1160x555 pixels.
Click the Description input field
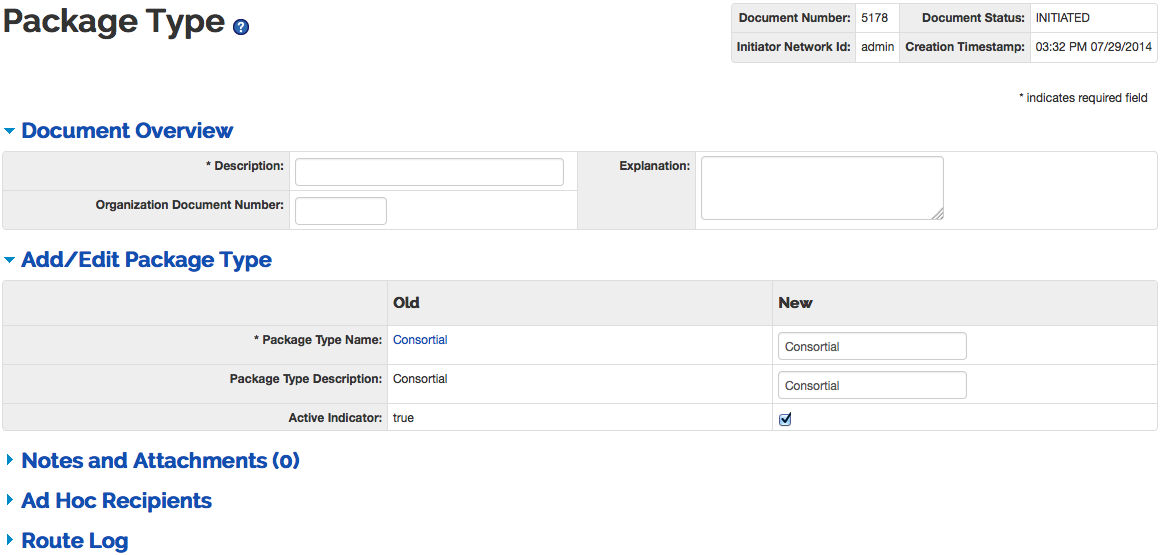[x=429, y=172]
